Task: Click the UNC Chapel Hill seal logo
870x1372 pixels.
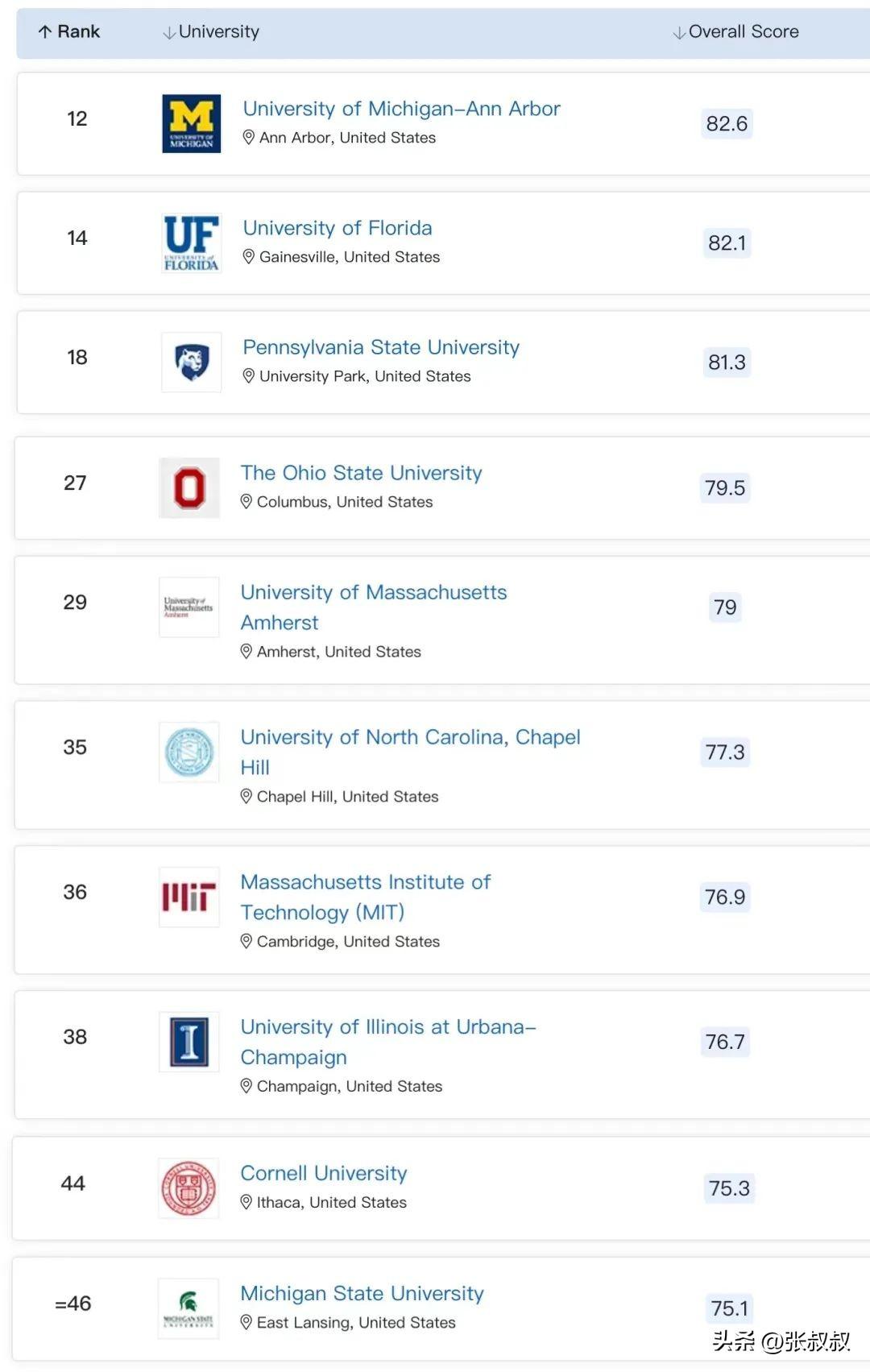Action: pos(189,752)
